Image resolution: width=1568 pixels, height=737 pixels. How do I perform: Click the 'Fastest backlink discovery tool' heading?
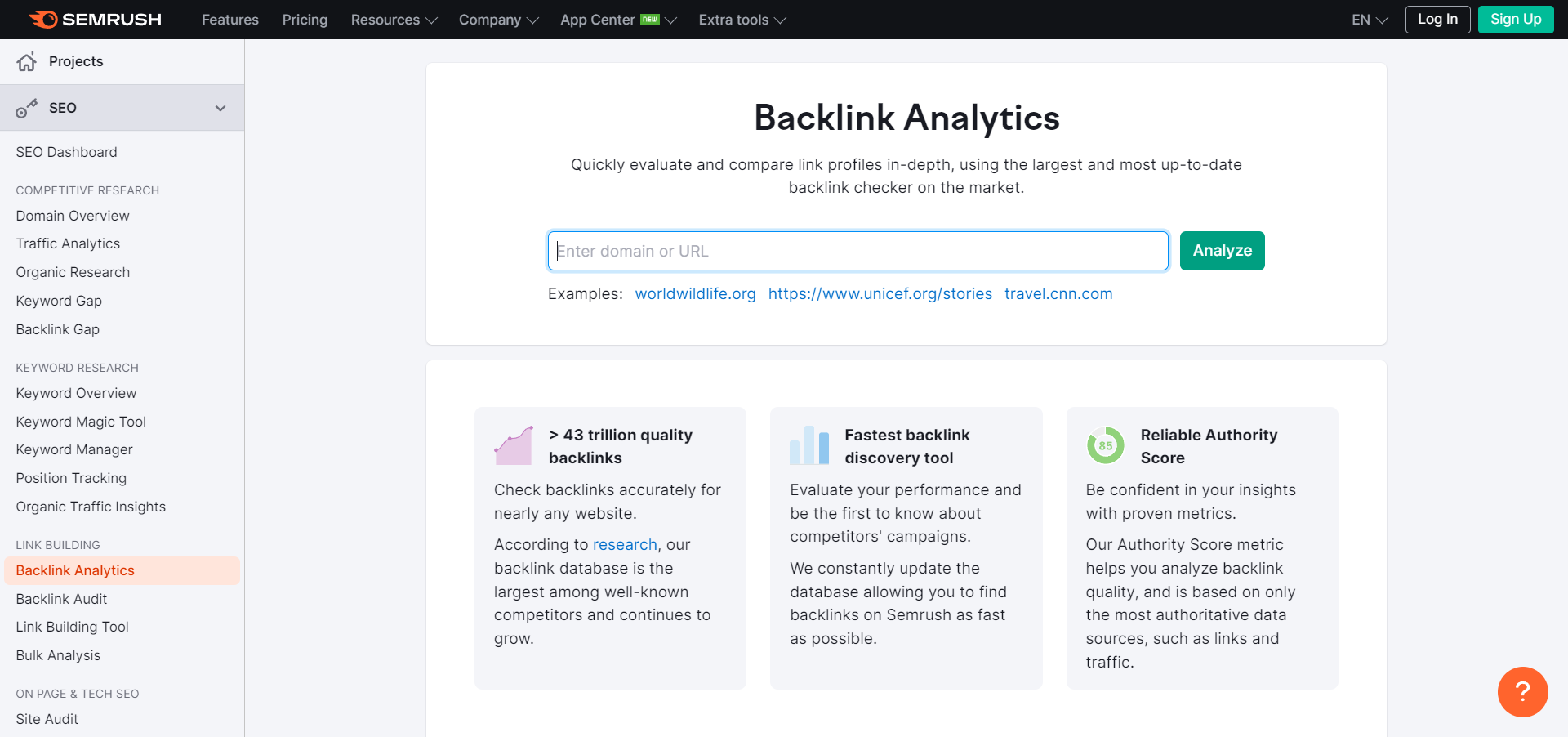(906, 446)
